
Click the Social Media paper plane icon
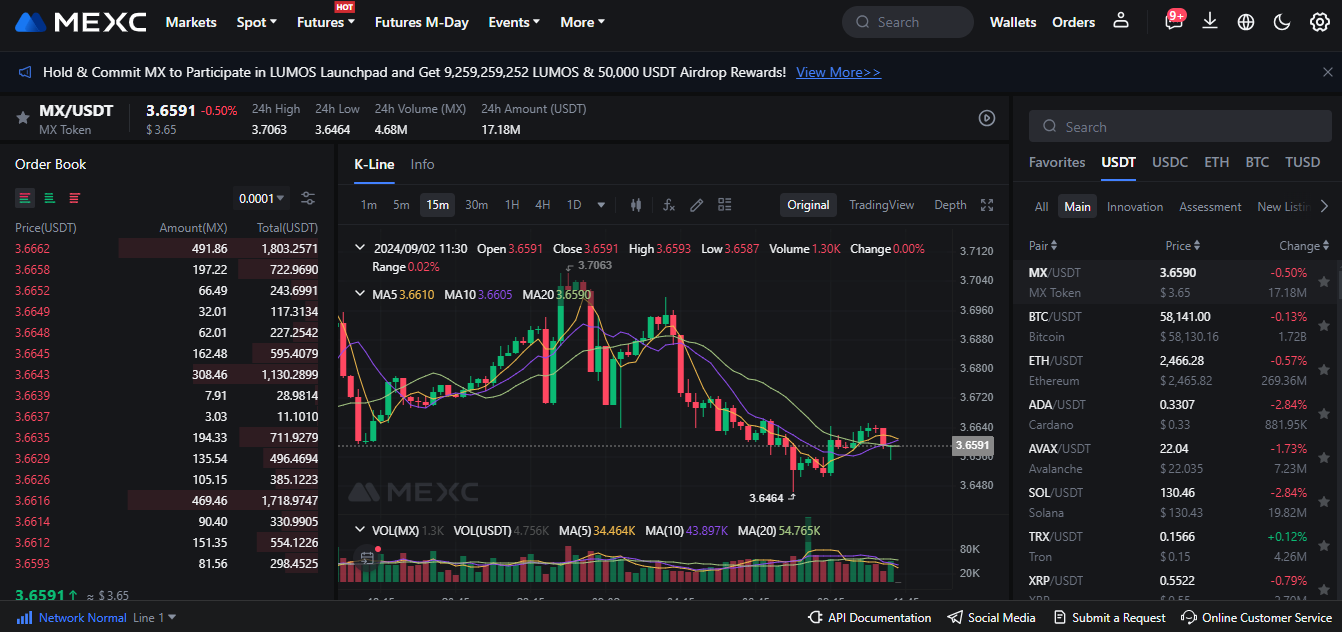click(x=955, y=618)
